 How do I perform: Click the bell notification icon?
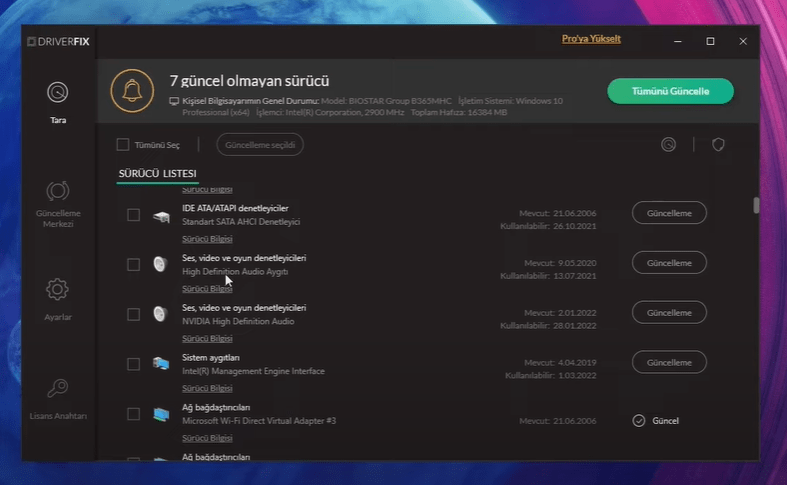(x=133, y=91)
